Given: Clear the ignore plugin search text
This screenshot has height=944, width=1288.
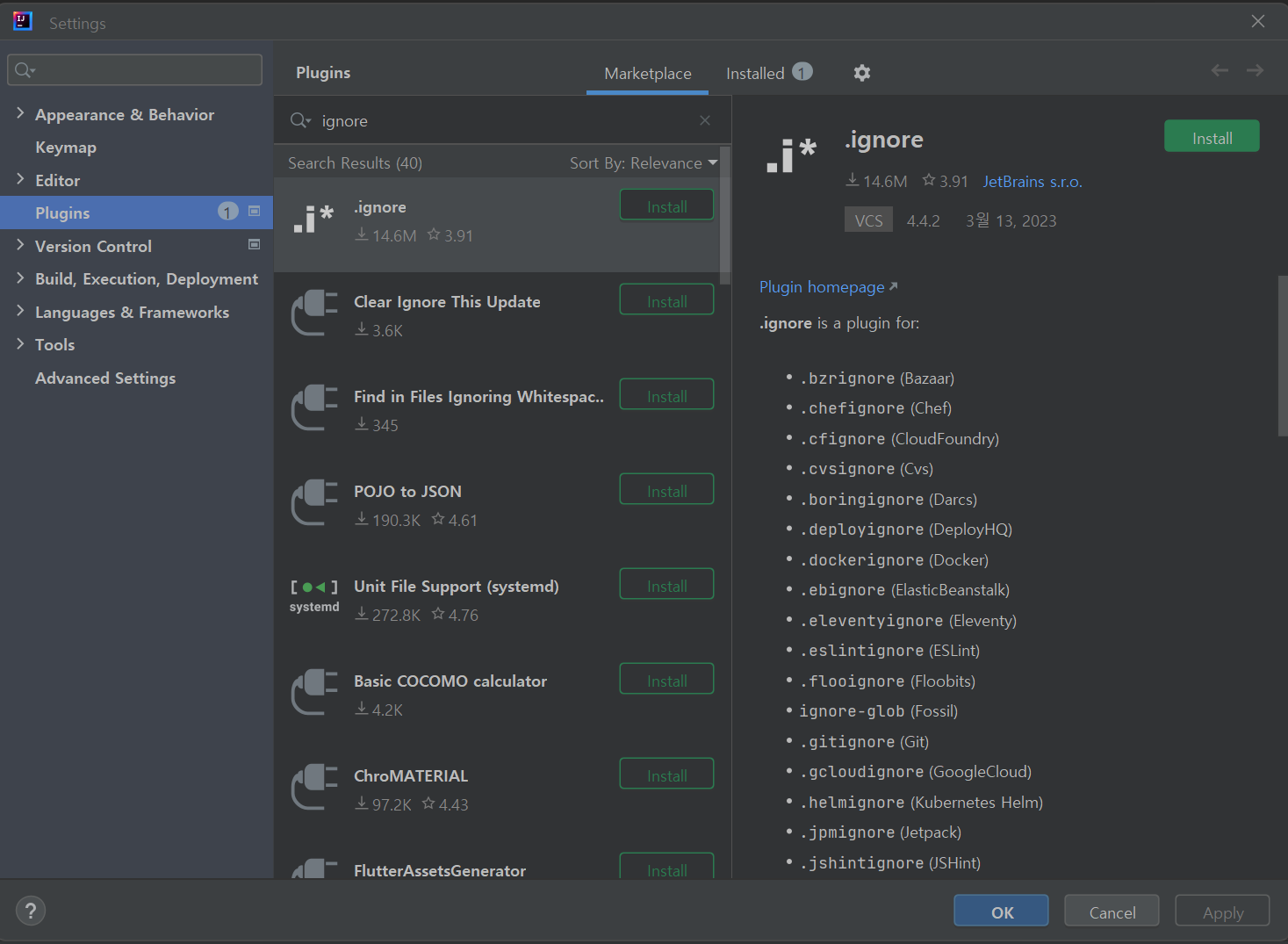Looking at the screenshot, I should [705, 120].
